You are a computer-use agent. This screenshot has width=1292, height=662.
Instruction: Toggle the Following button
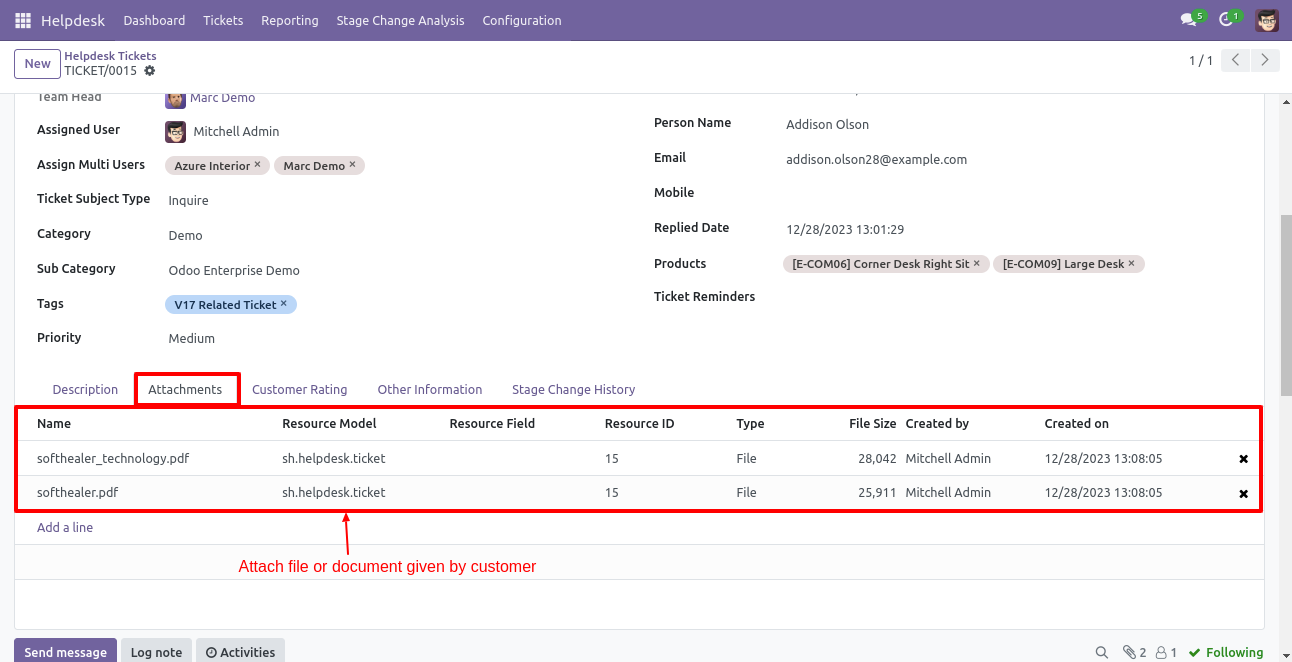[1226, 652]
